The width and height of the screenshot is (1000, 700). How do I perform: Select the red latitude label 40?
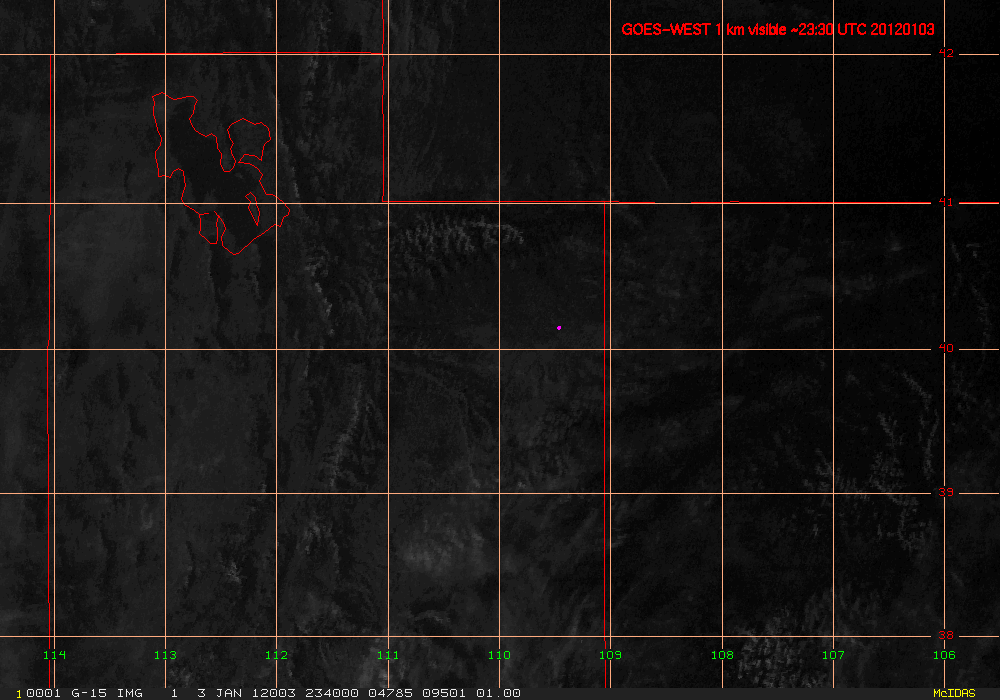946,348
